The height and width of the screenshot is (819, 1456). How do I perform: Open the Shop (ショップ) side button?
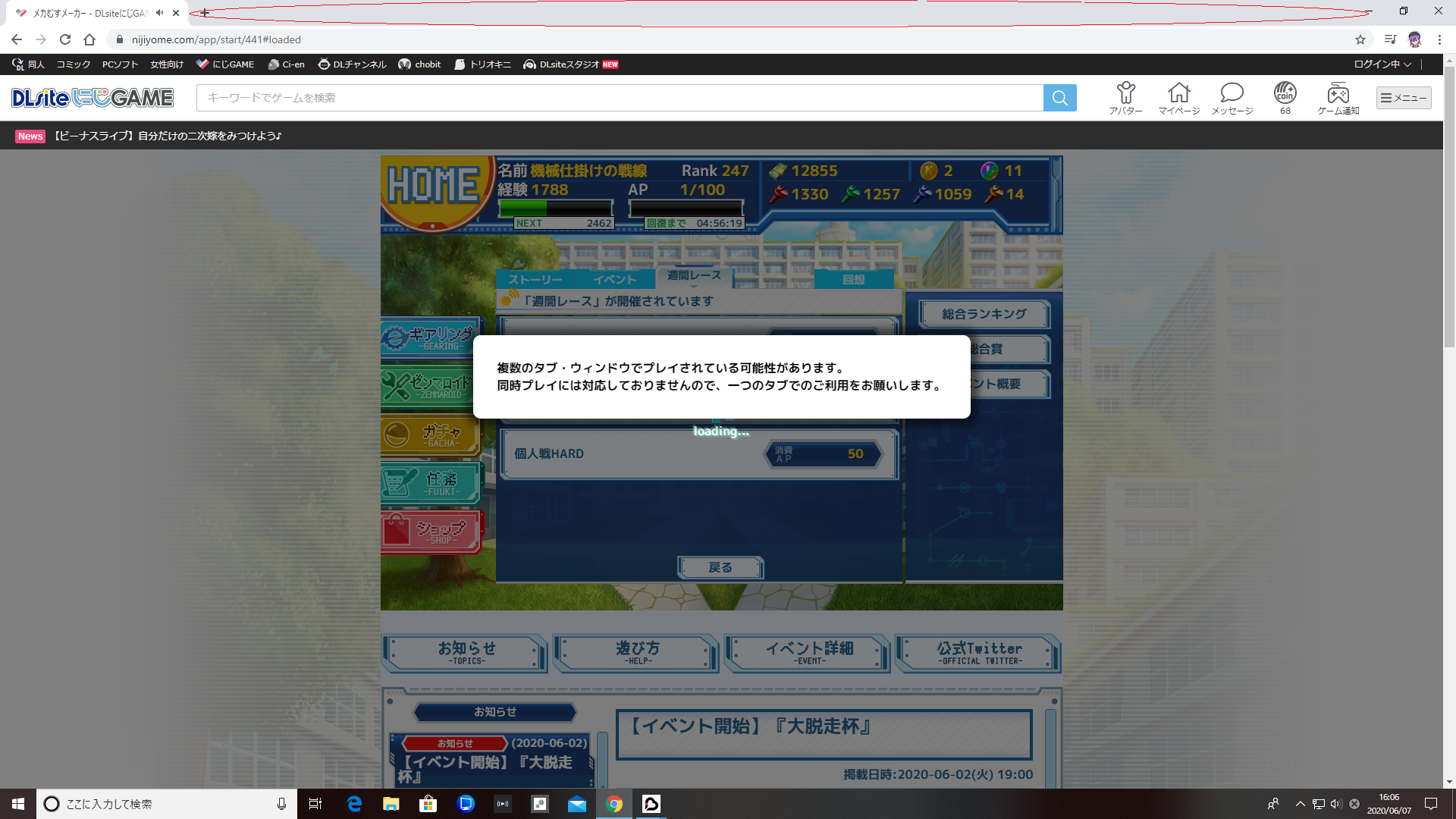coord(430,532)
